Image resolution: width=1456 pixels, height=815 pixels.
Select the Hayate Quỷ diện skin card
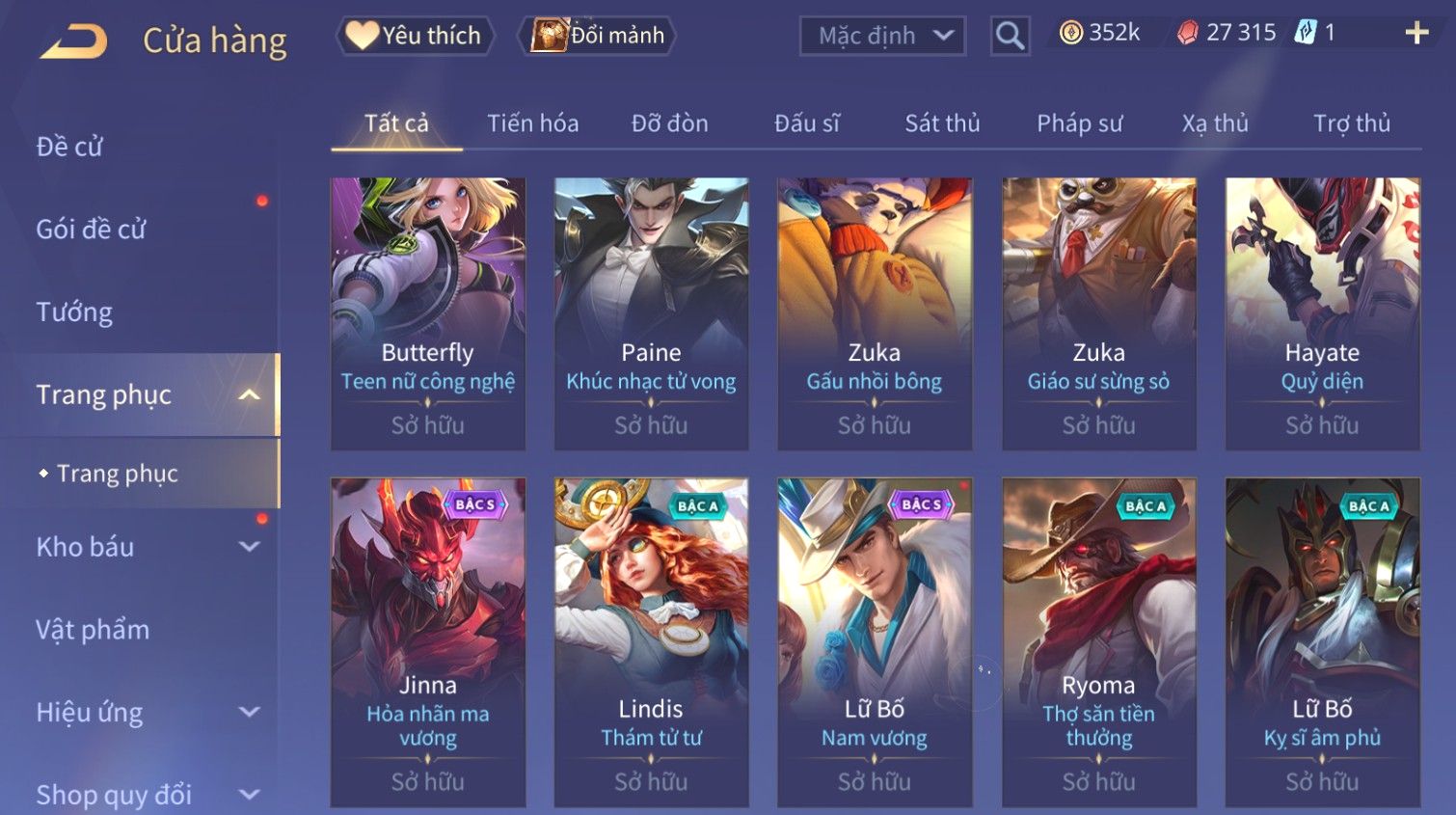(1322, 313)
